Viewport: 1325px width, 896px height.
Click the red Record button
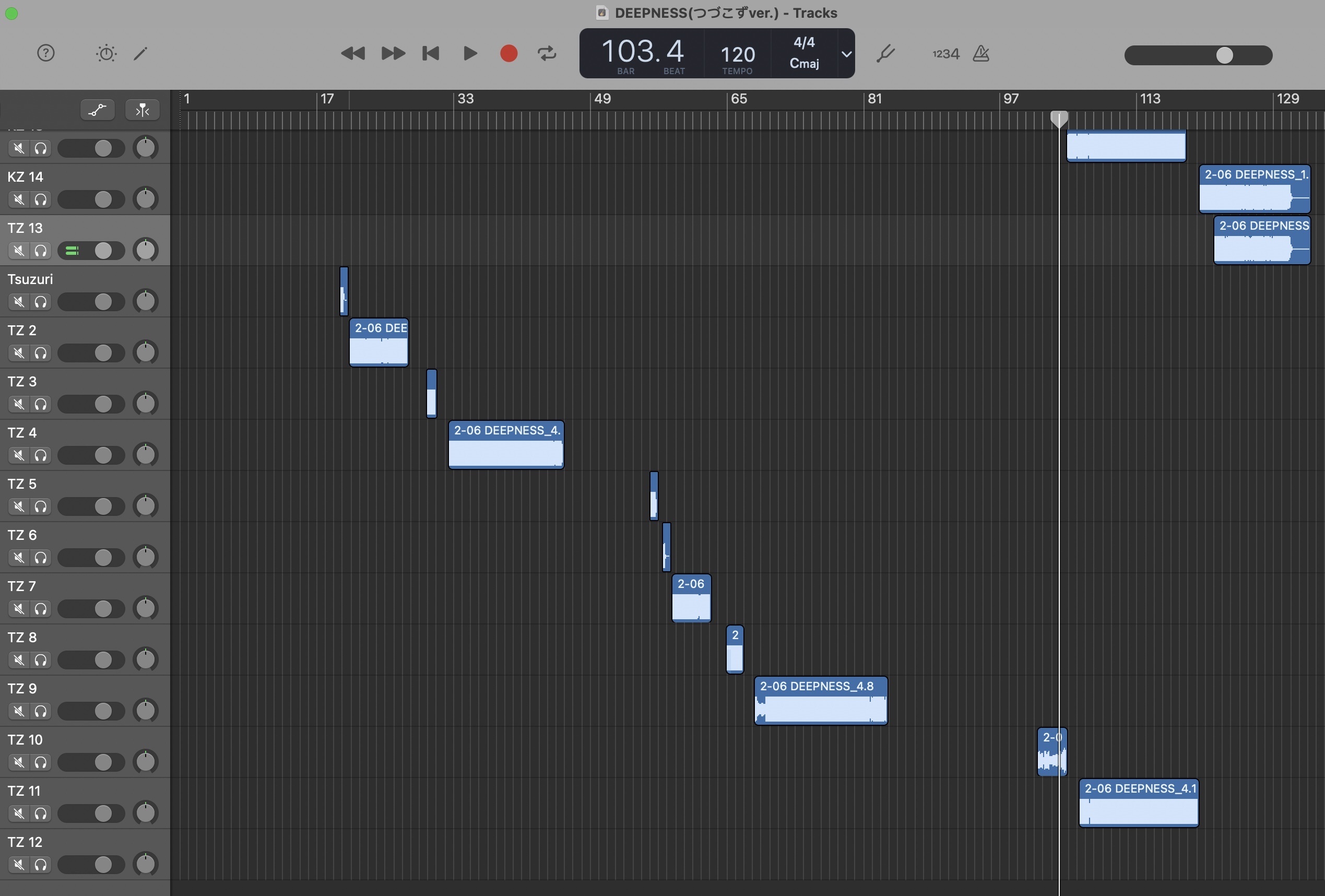coord(508,54)
